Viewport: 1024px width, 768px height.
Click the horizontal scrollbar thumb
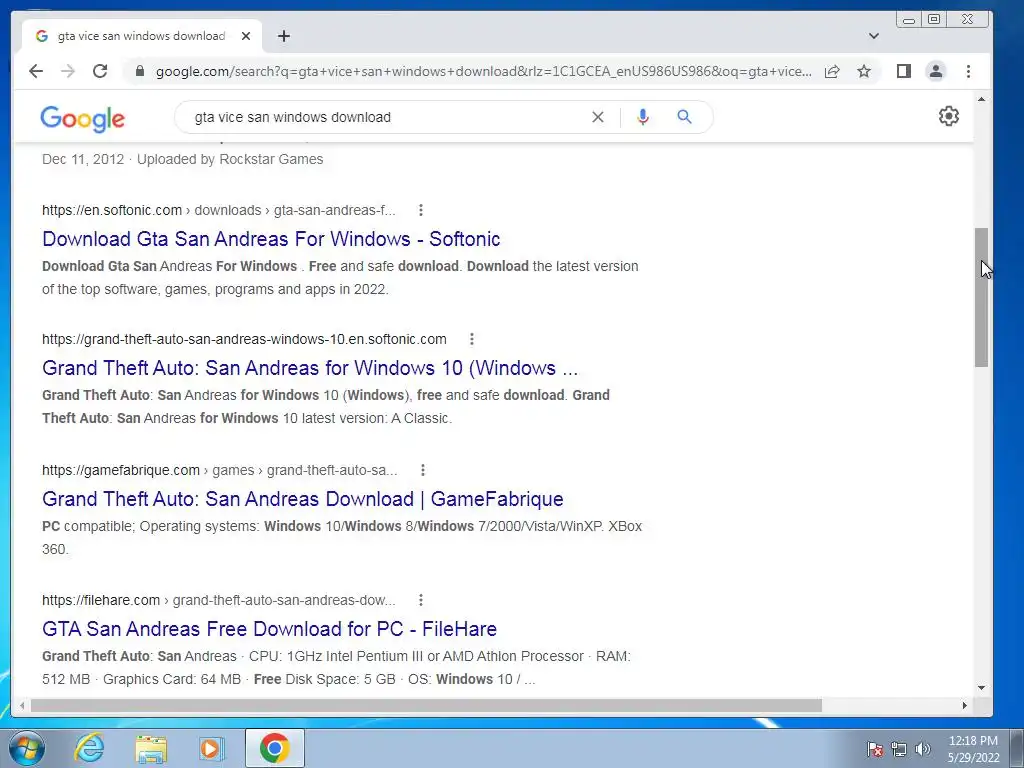426,705
